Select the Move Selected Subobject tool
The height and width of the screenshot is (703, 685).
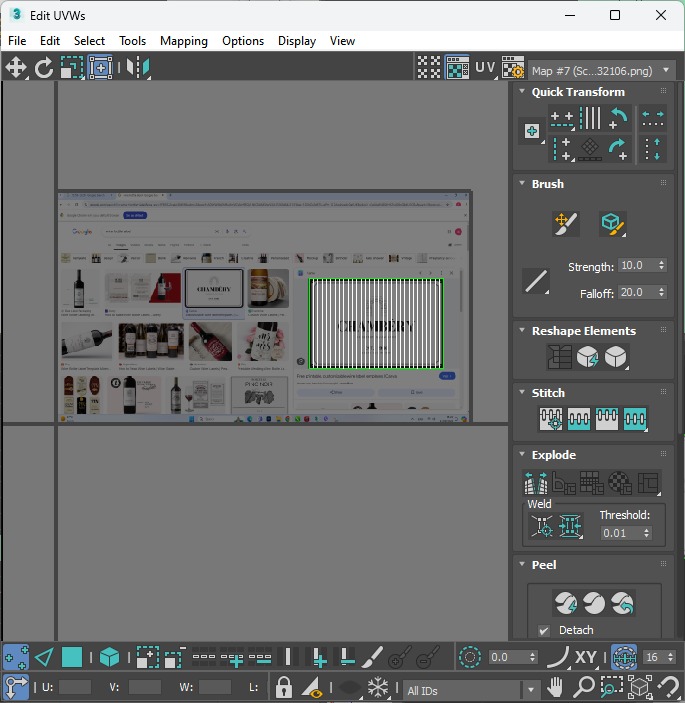tap(16, 68)
